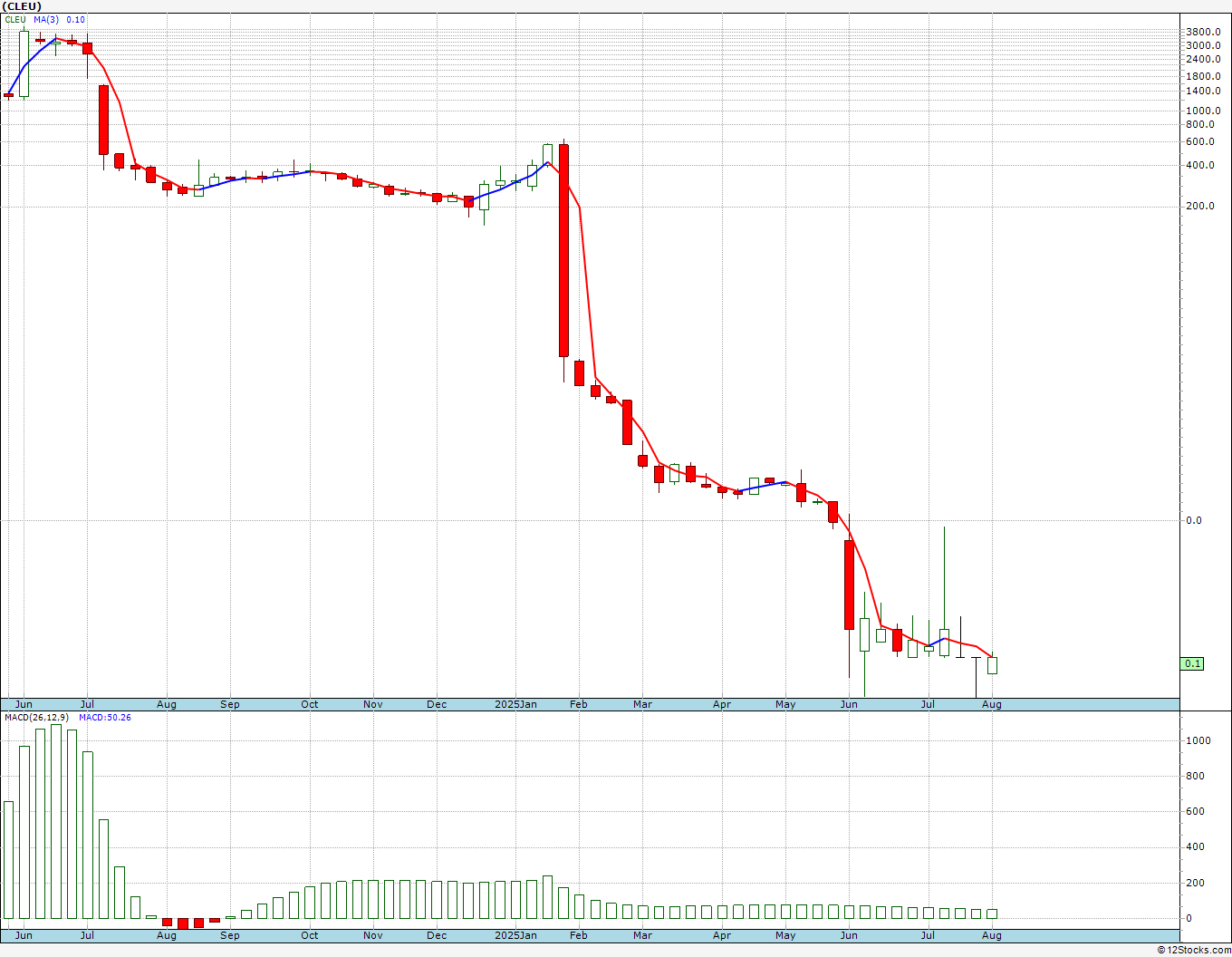Click Dec on the price chart date axis
The width and height of the screenshot is (1232, 957).
[437, 704]
